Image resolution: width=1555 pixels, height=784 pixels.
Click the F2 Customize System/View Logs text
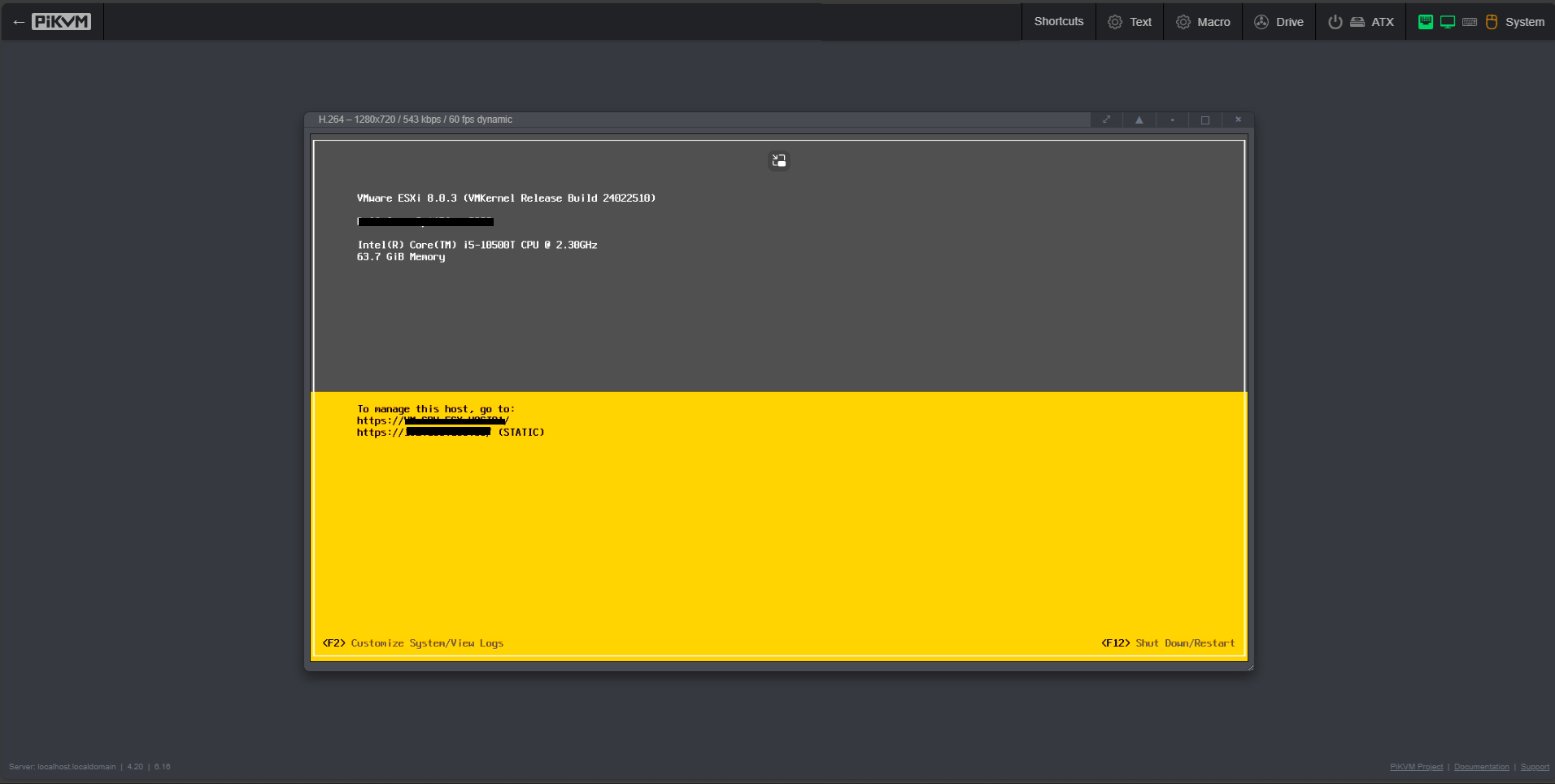(x=413, y=643)
